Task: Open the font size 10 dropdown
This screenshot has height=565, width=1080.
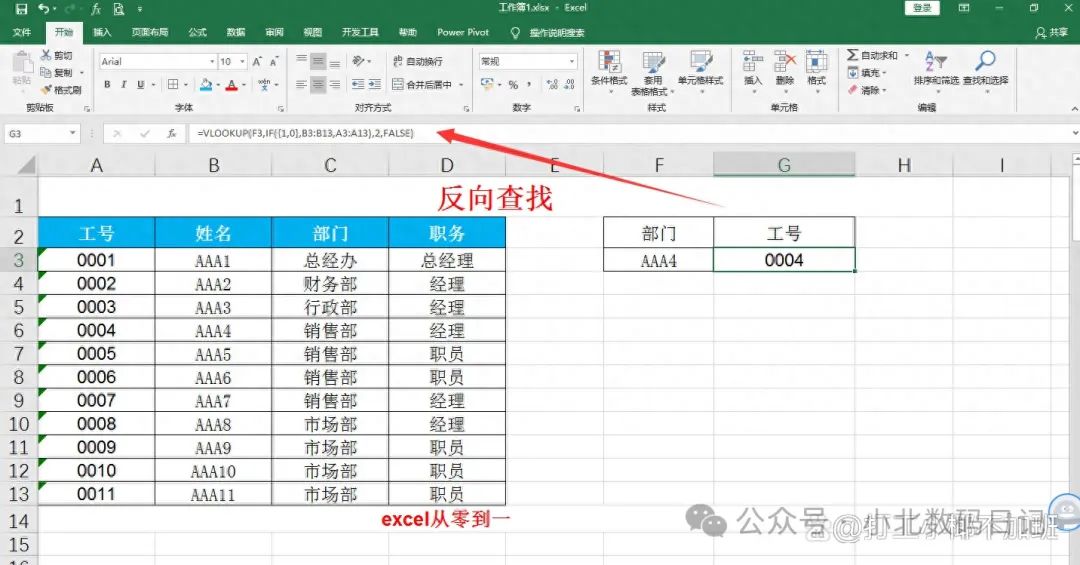Action: 242,61
